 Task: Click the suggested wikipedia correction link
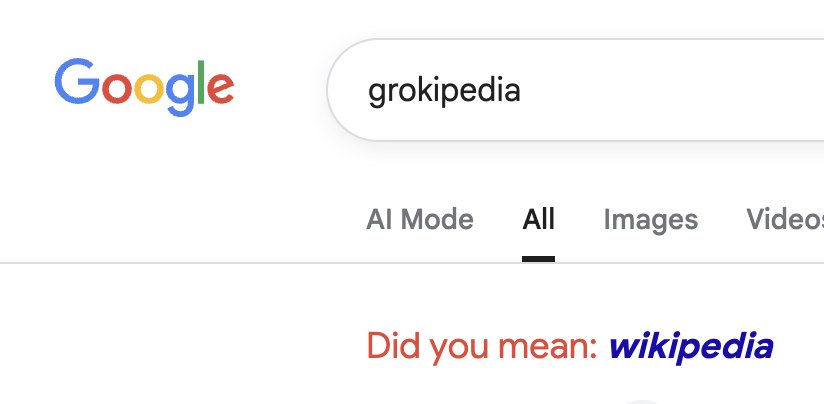coord(690,346)
